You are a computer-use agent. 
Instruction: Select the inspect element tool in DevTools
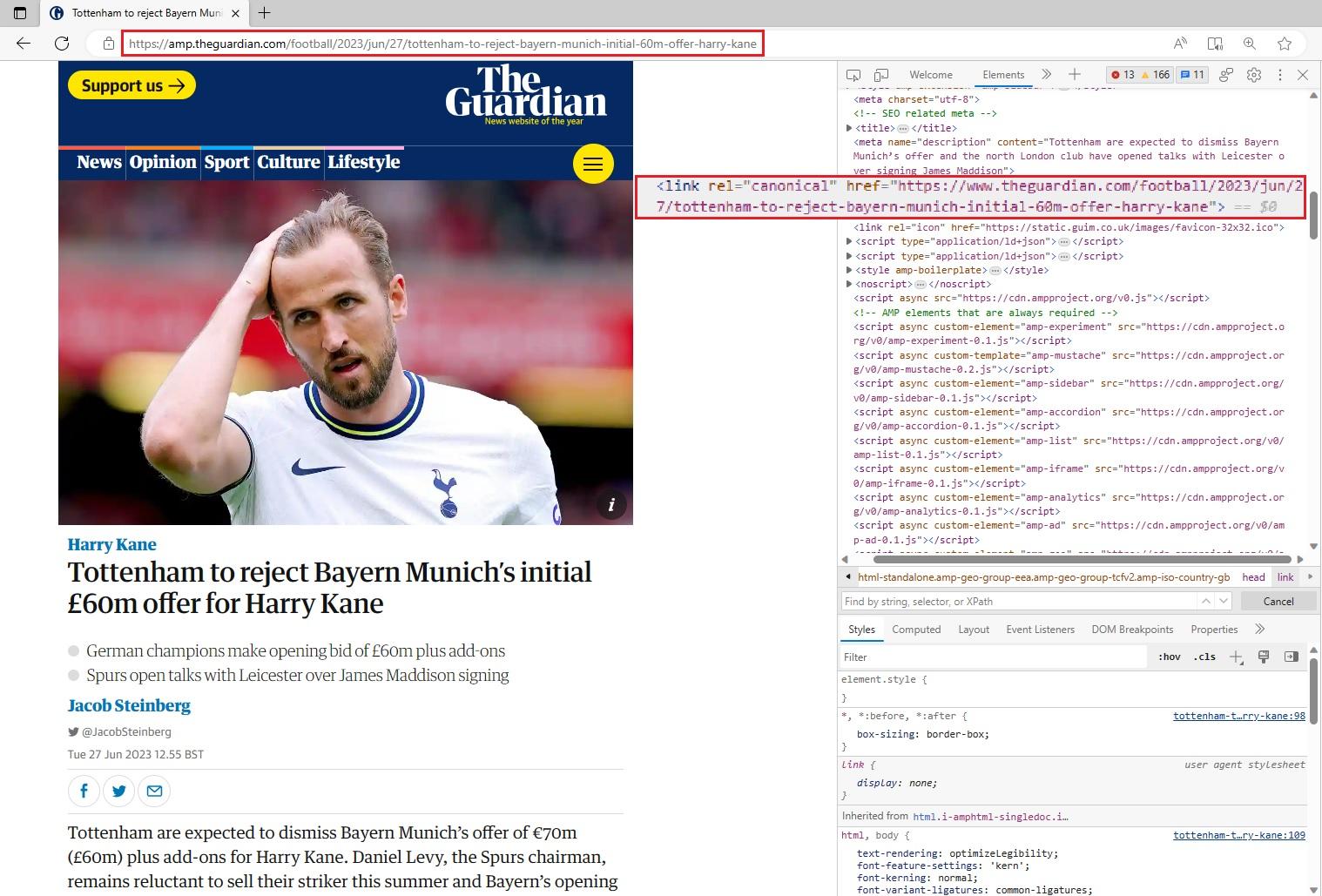tap(853, 75)
